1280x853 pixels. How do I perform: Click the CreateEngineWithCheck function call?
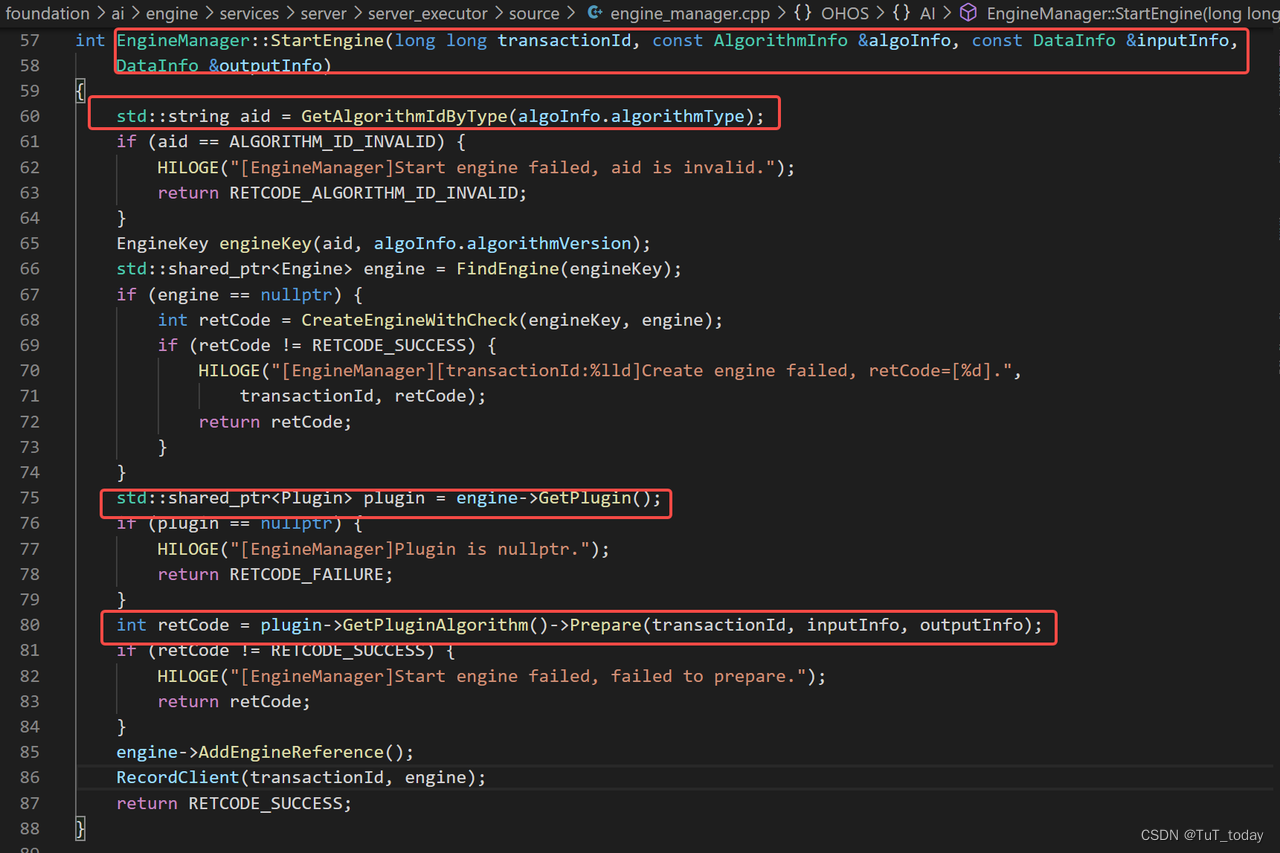click(409, 320)
